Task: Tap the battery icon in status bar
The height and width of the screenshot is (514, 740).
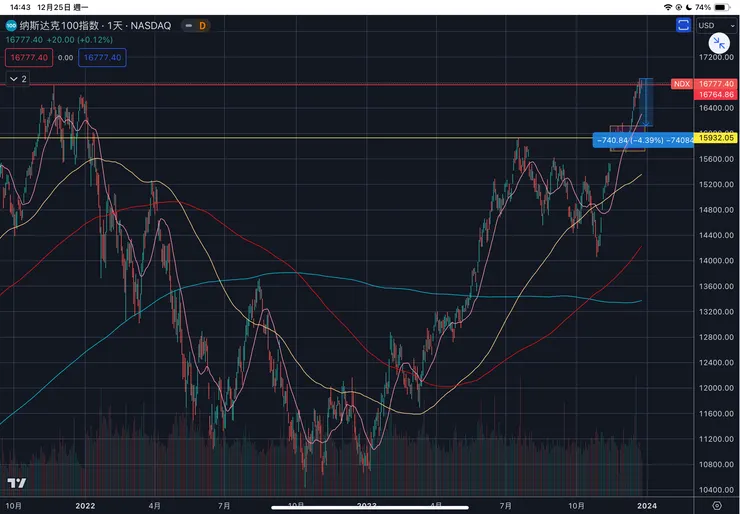Action: pos(722,7)
